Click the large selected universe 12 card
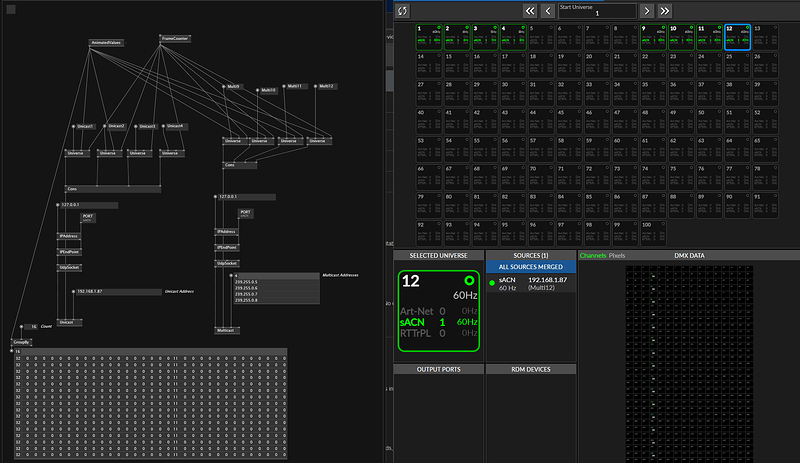Viewport: 800px width, 463px height. pos(438,311)
